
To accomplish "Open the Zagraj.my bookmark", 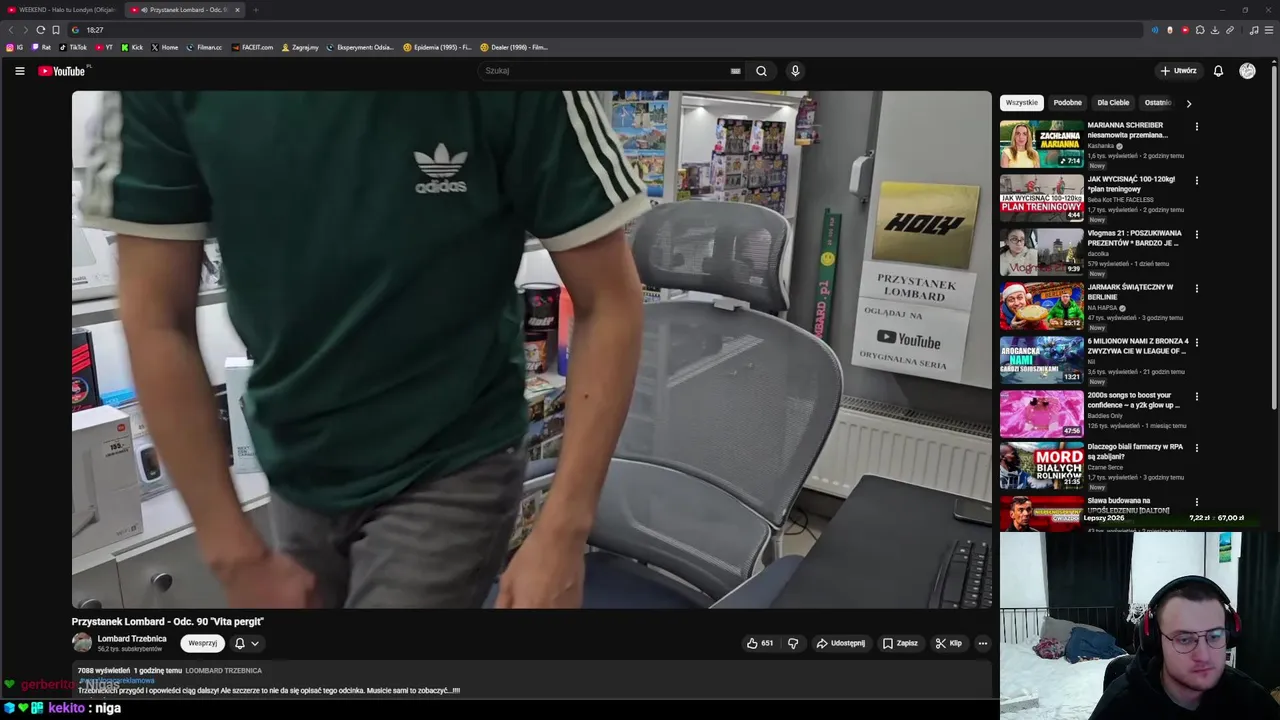I will pyautogui.click(x=300, y=47).
